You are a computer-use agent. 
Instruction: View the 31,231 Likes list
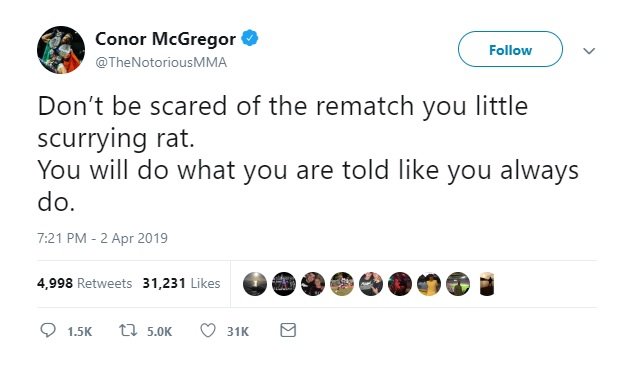coord(181,283)
